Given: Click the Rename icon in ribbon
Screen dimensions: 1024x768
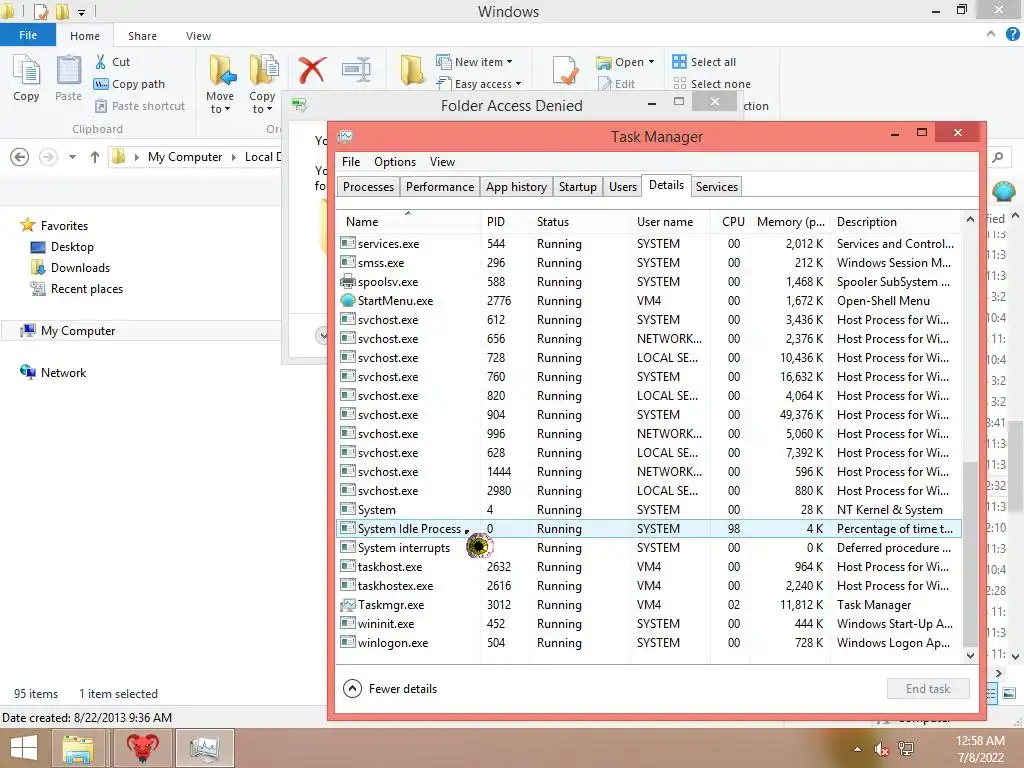Looking at the screenshot, I should click(357, 70).
